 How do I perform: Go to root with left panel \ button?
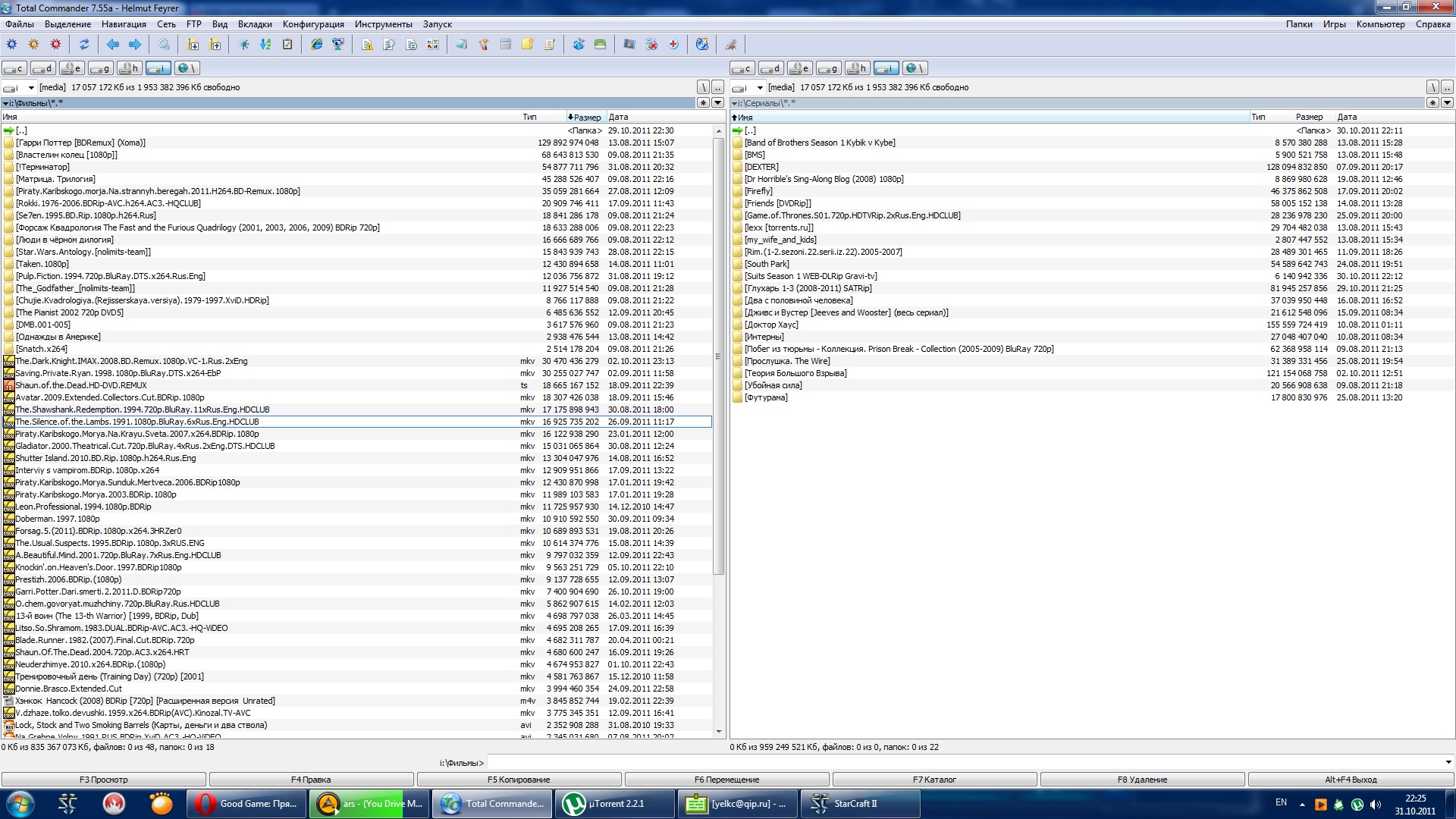[x=704, y=87]
